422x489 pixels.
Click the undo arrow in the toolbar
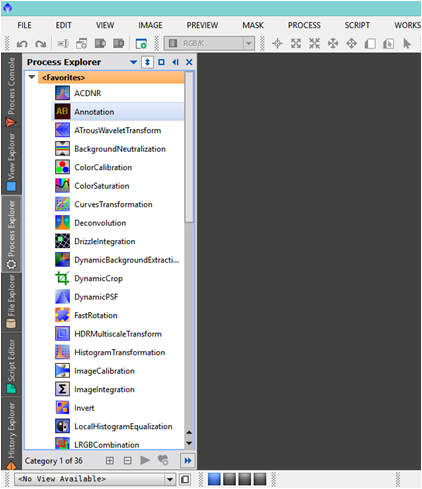pos(22,44)
